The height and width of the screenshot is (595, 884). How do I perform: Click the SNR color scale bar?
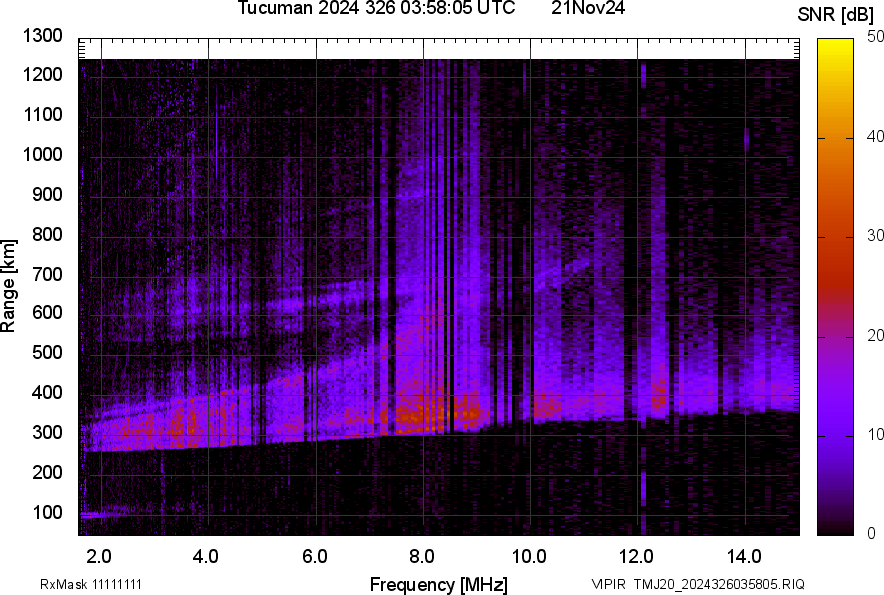pyautogui.click(x=836, y=287)
